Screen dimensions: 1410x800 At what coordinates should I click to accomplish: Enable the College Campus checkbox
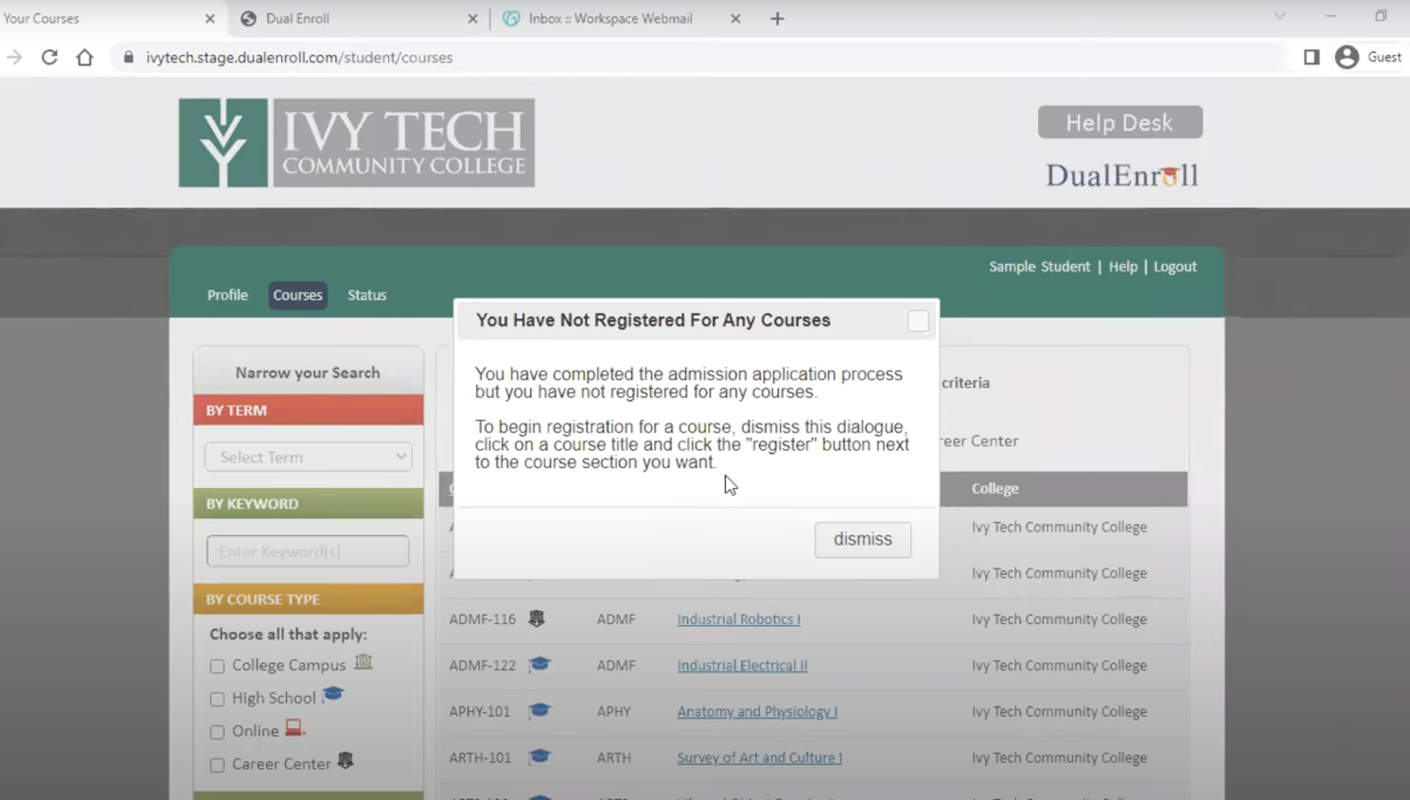coord(217,666)
